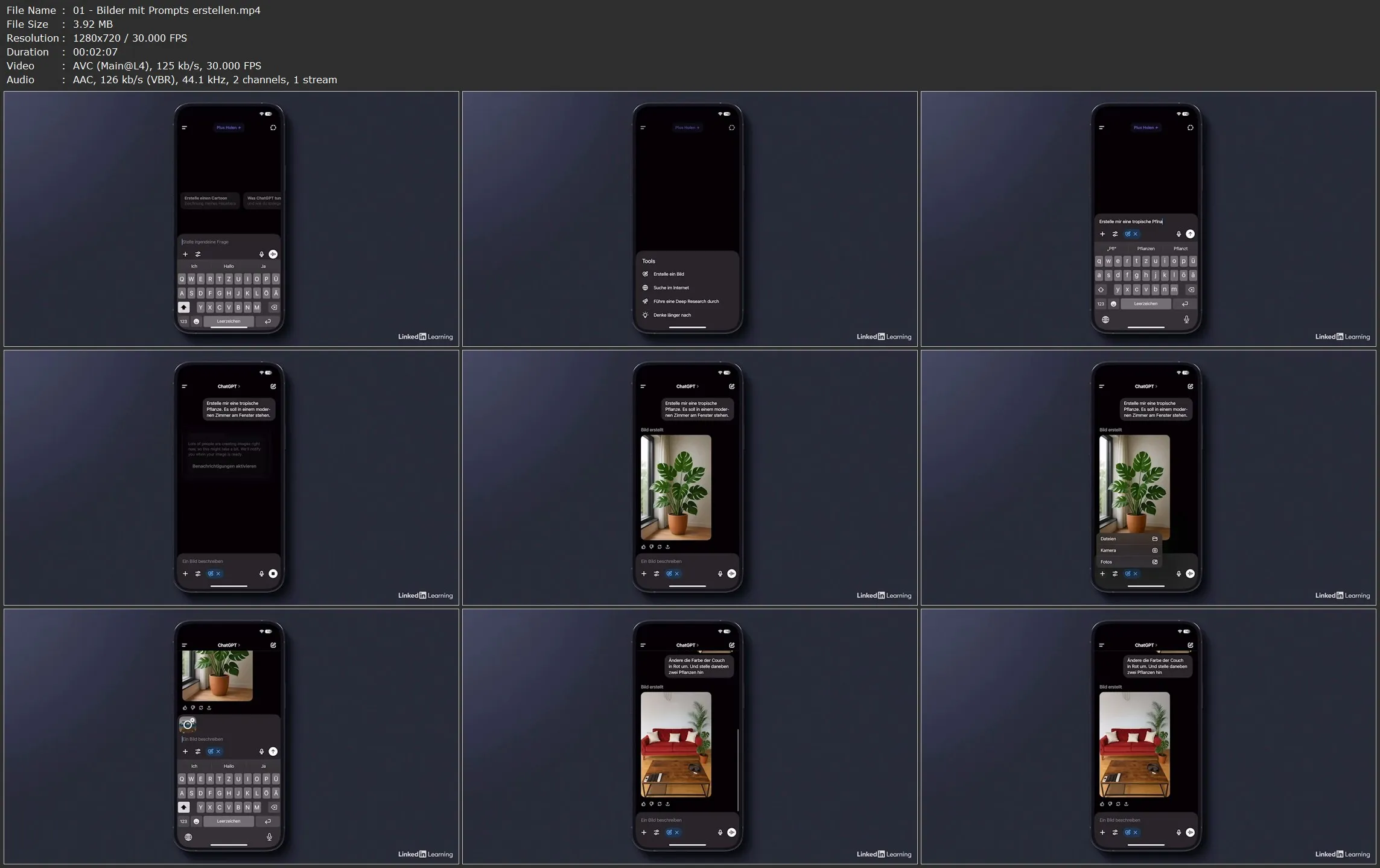Tap thumbs down above the attached photo composer
Image resolution: width=1380 pixels, height=868 pixels.
192,708
